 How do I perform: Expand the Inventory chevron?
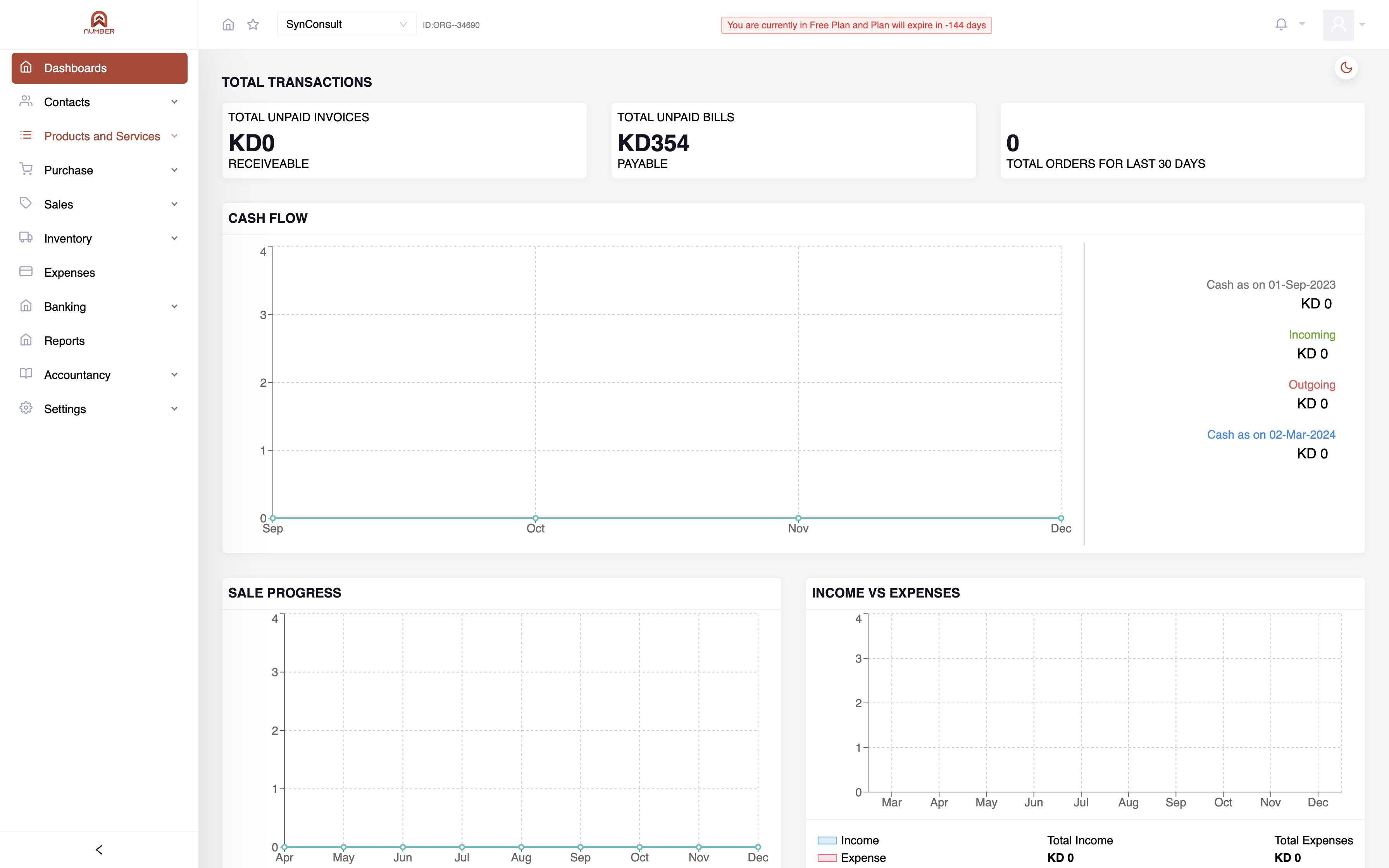coord(174,238)
